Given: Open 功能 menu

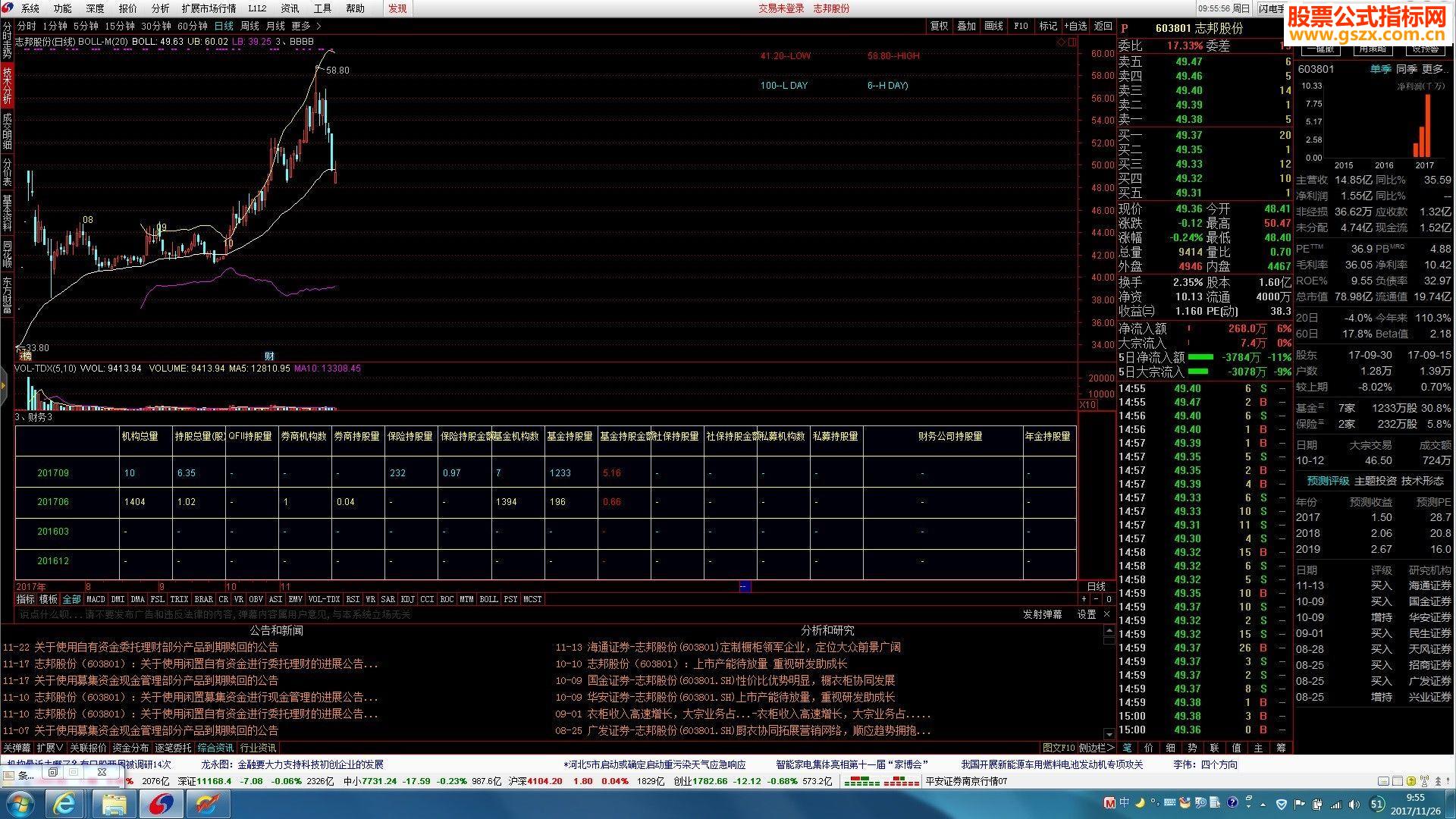Looking at the screenshot, I should pos(62,8).
